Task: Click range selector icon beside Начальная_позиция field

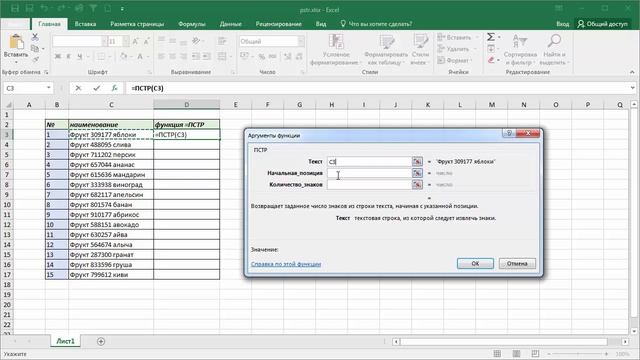Action: click(x=417, y=173)
